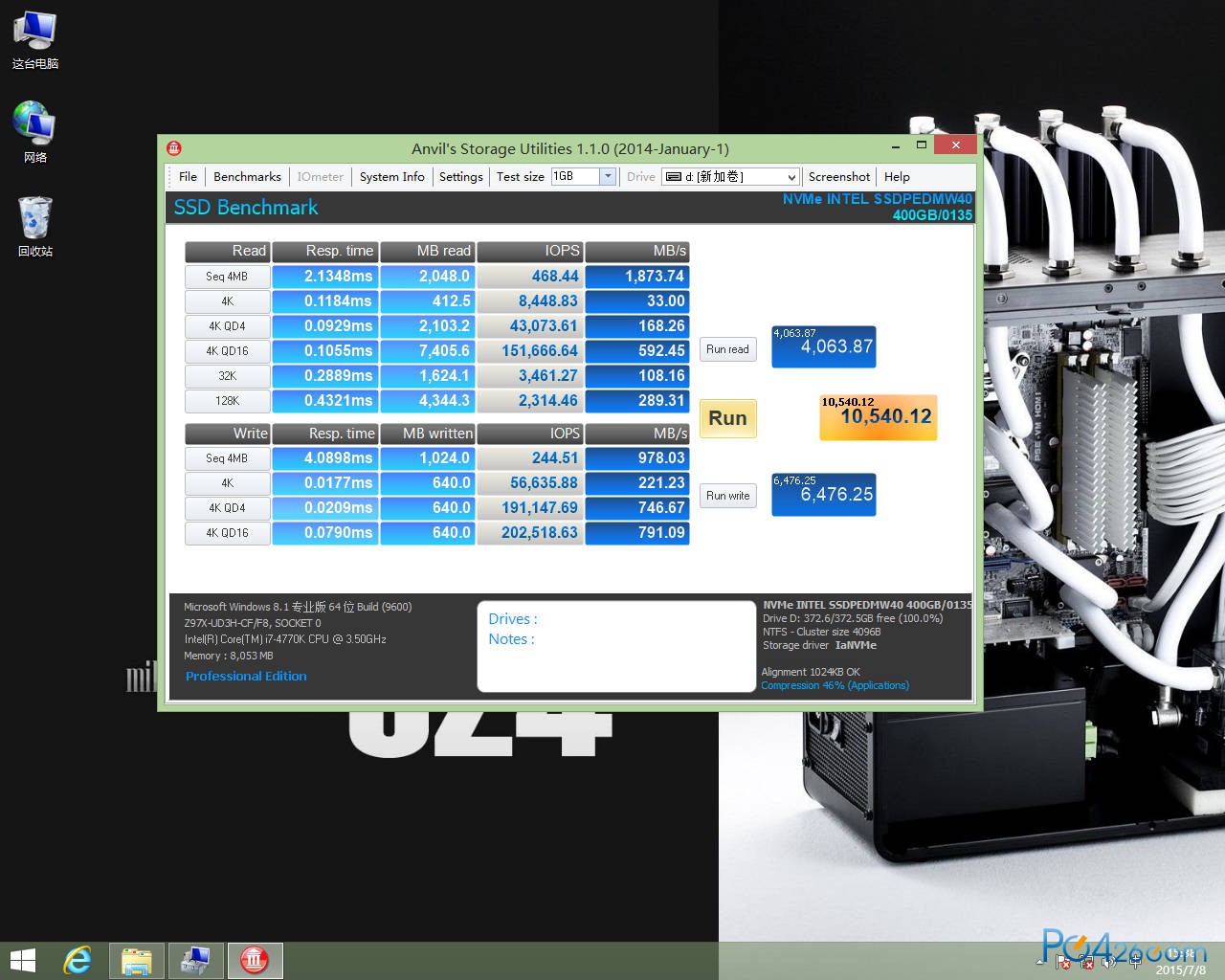Launch Internet Explorer from taskbar
1225x980 pixels.
point(78,961)
